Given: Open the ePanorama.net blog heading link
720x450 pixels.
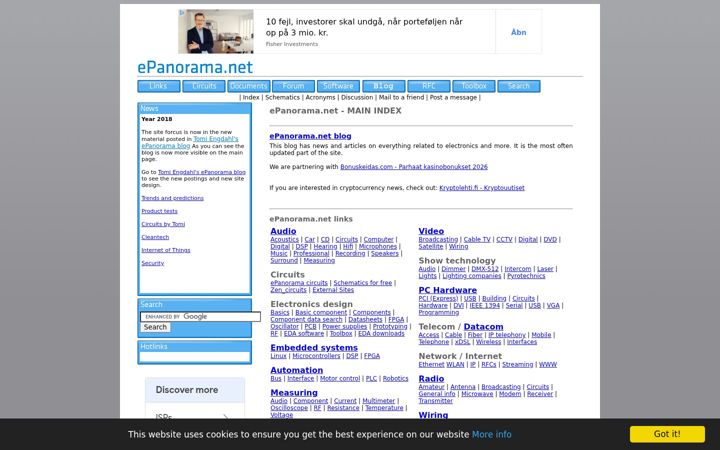Looking at the screenshot, I should (310, 136).
